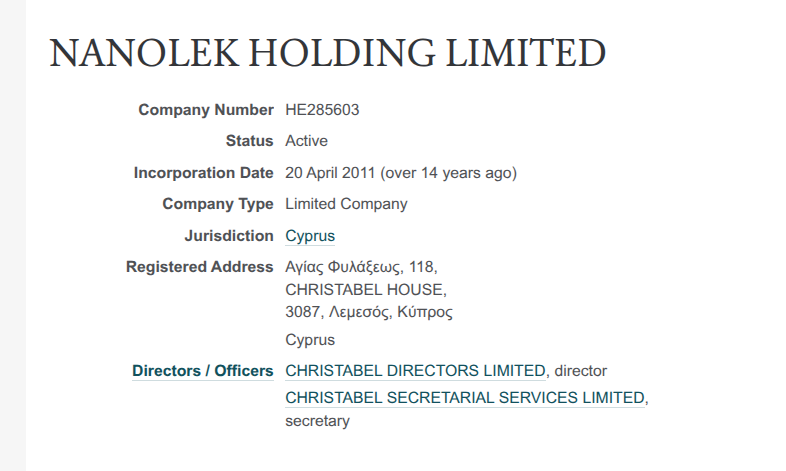Click the Company Number label
The height and width of the screenshot is (471, 786).
(205, 110)
